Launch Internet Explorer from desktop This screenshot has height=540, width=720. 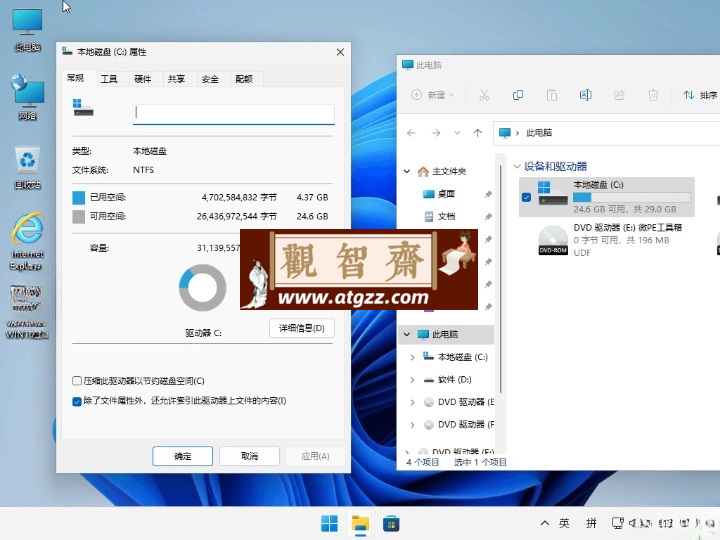tap(27, 241)
